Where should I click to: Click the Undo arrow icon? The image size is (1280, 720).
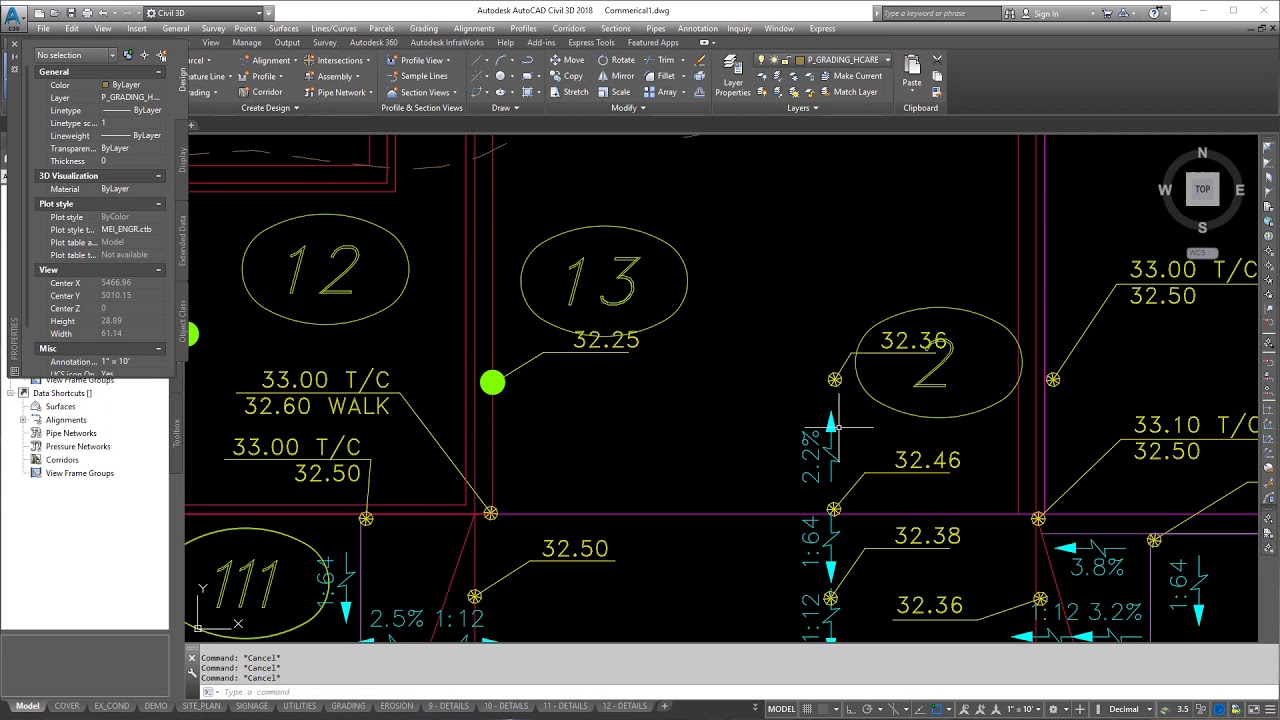tap(103, 13)
